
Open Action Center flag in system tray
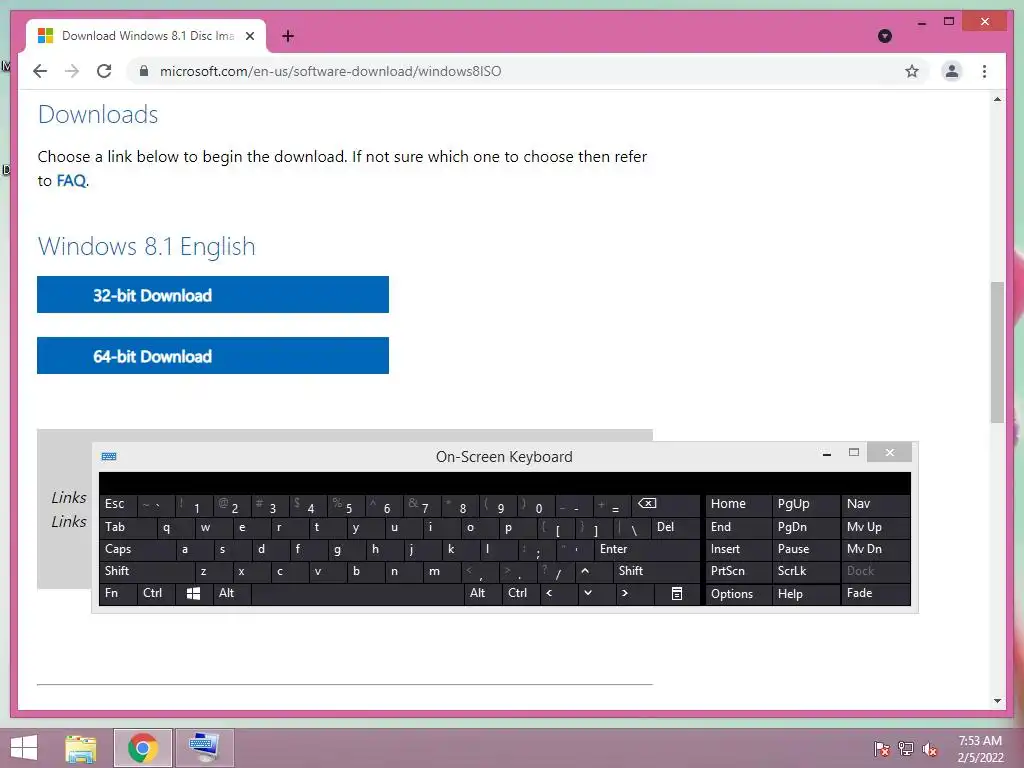[x=882, y=748]
